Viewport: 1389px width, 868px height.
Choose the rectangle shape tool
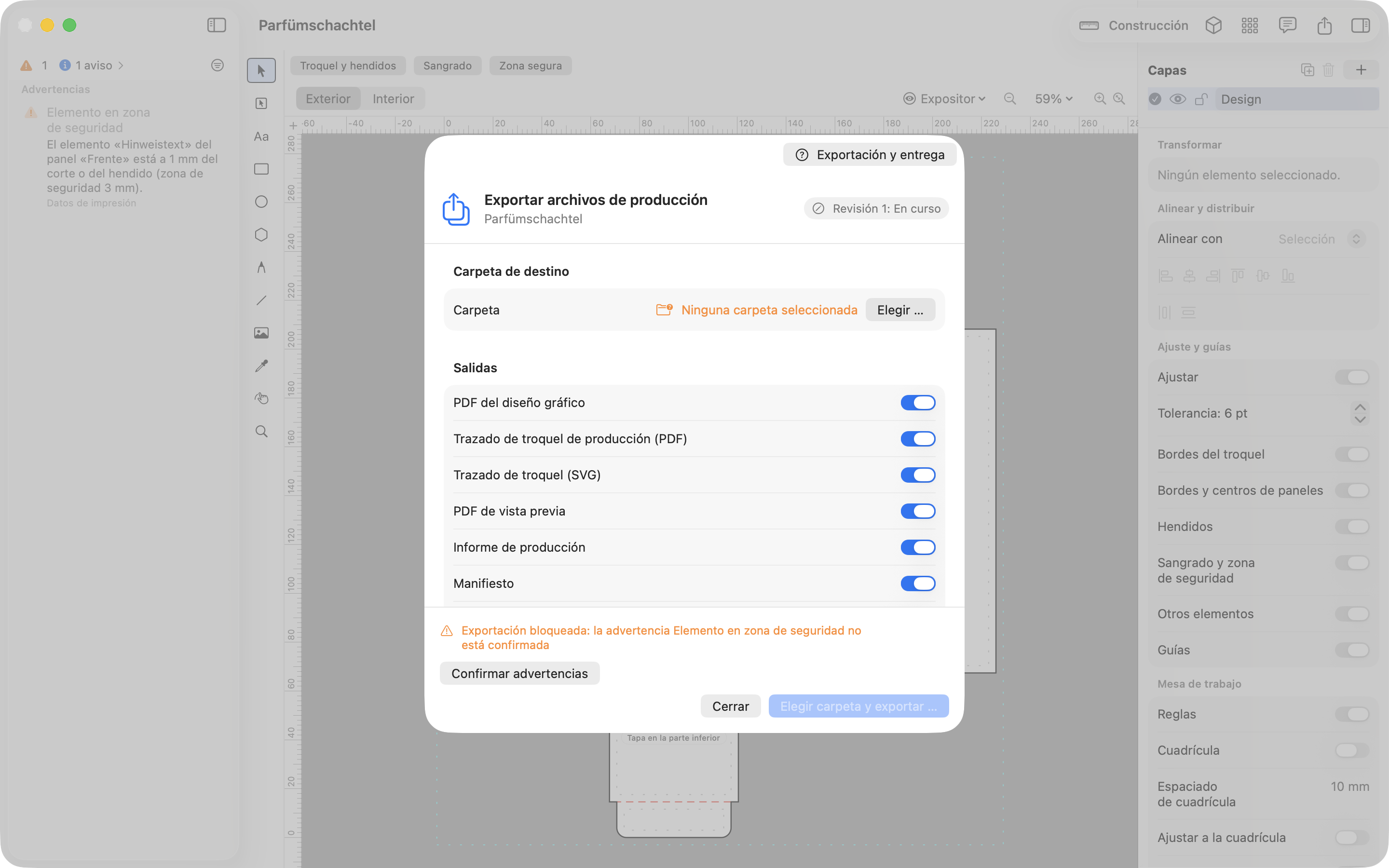coord(261,169)
